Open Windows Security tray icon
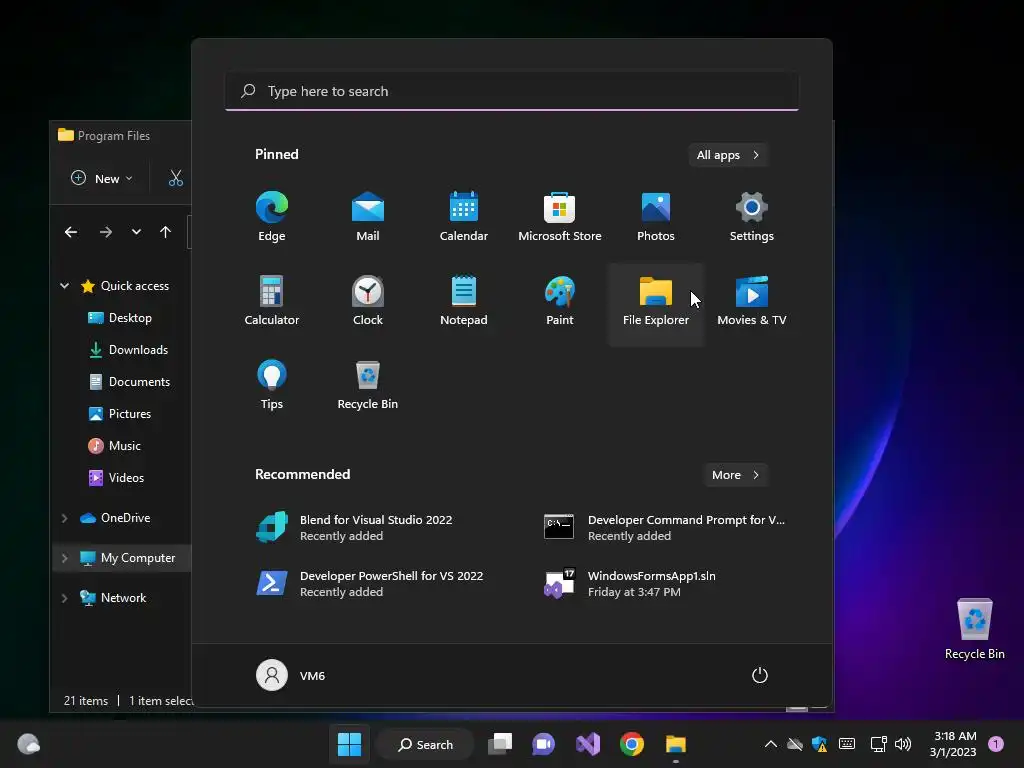Image resolution: width=1024 pixels, height=768 pixels. (820, 744)
